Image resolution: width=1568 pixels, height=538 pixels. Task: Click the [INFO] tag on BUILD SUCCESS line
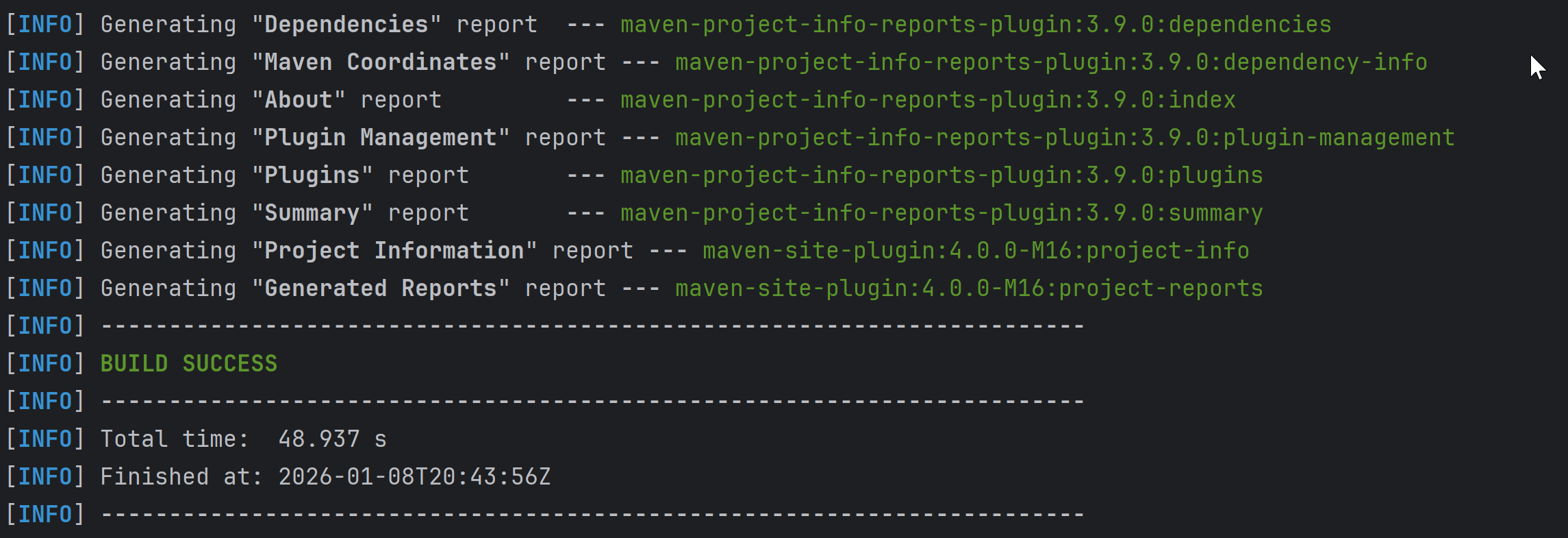click(45, 364)
